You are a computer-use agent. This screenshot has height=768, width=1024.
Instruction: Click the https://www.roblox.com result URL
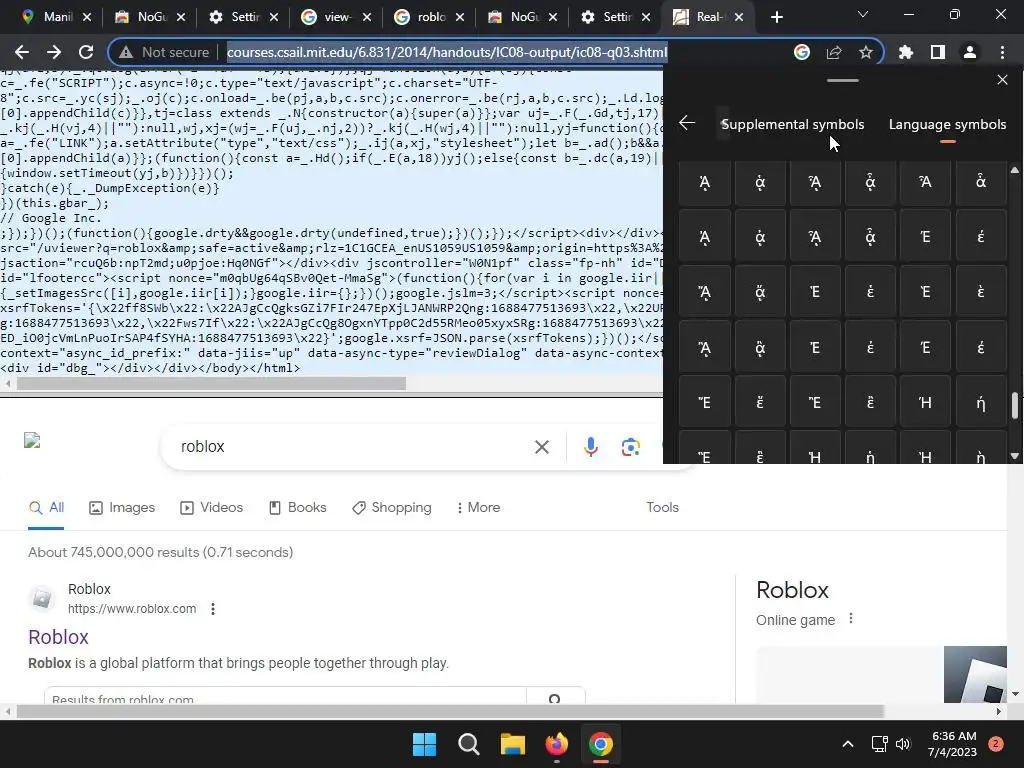click(132, 609)
